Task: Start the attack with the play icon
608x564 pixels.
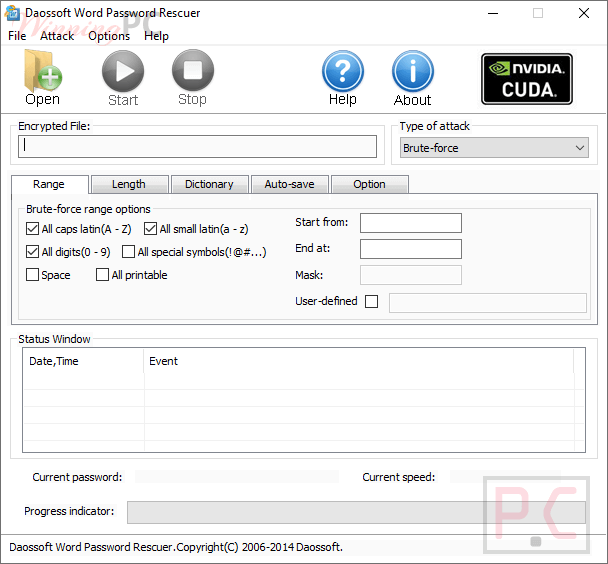Action: point(123,71)
